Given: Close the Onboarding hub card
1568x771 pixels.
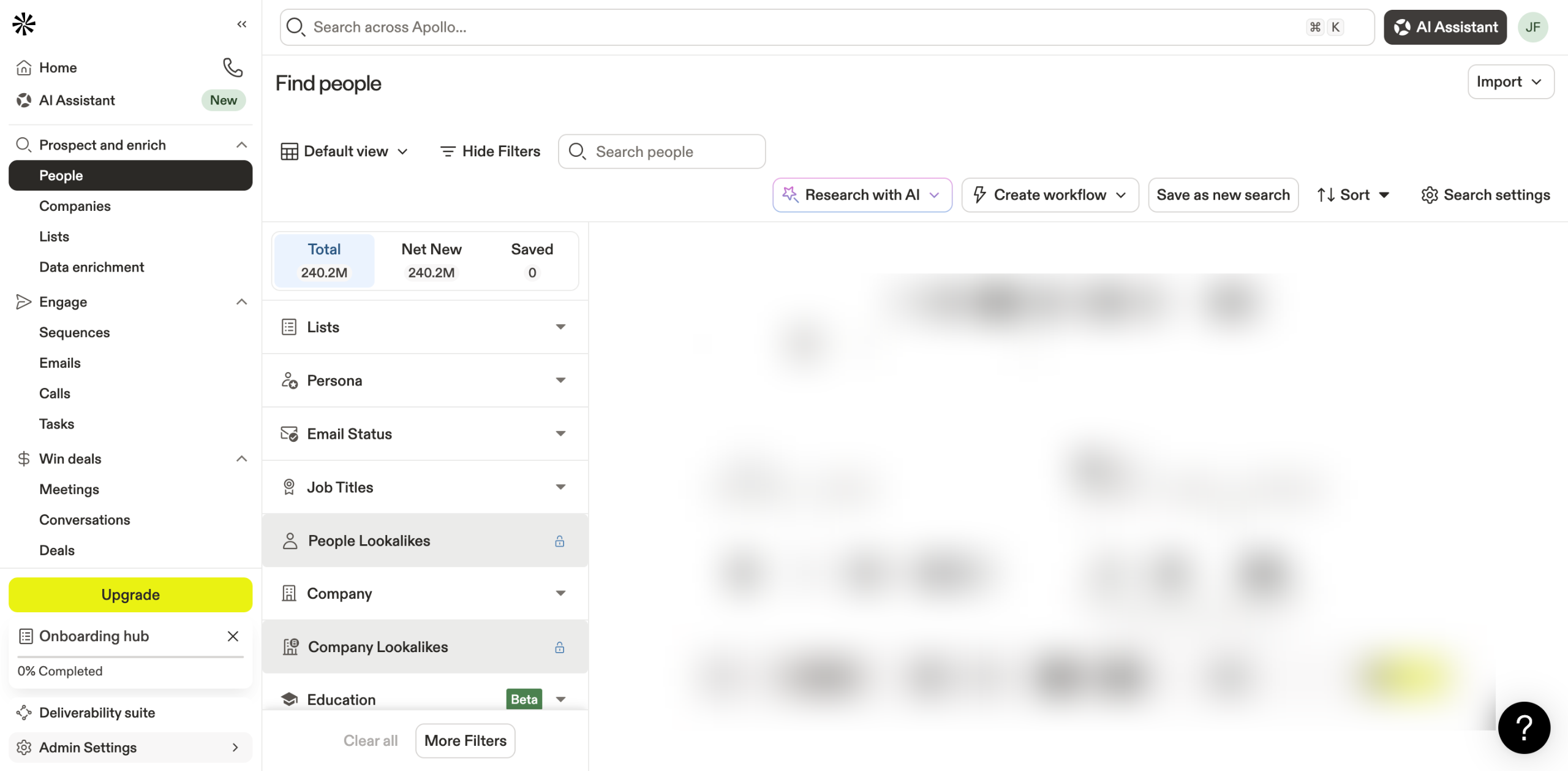Looking at the screenshot, I should 233,636.
